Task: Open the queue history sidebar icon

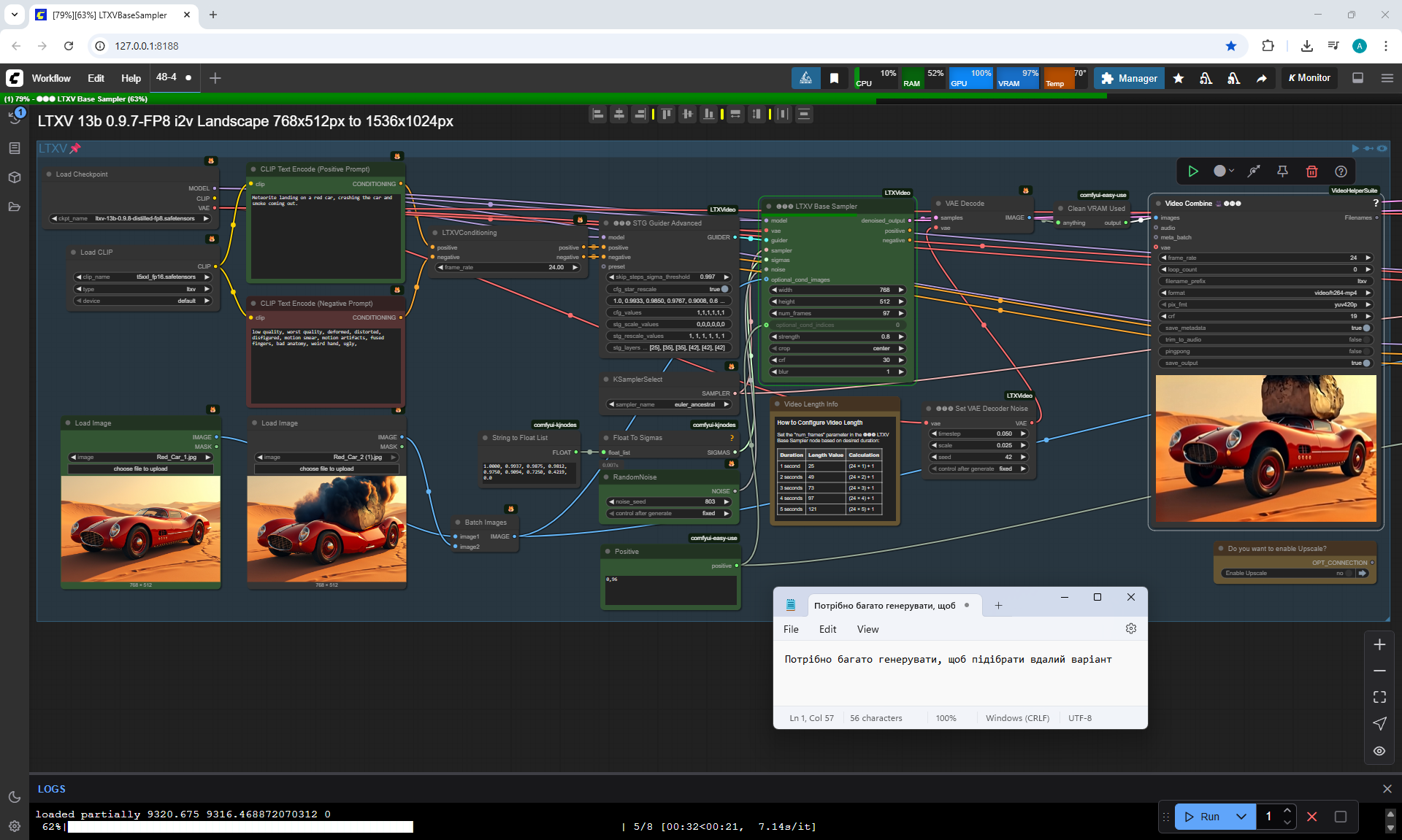Action: (x=15, y=117)
